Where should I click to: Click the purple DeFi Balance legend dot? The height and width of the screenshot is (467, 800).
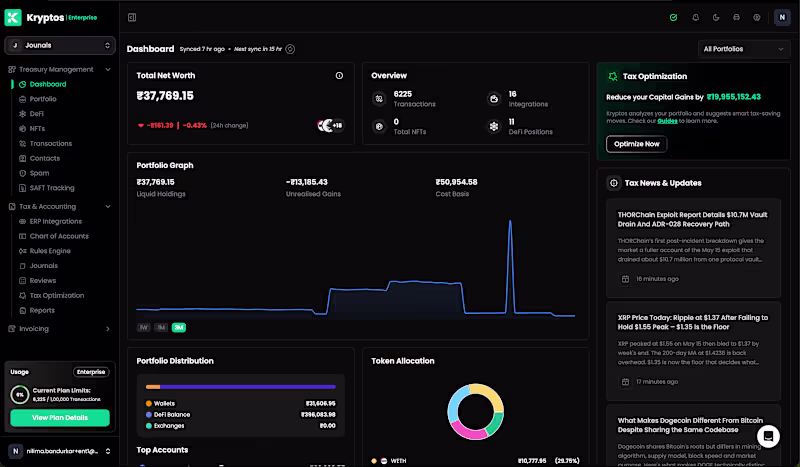tap(149, 415)
